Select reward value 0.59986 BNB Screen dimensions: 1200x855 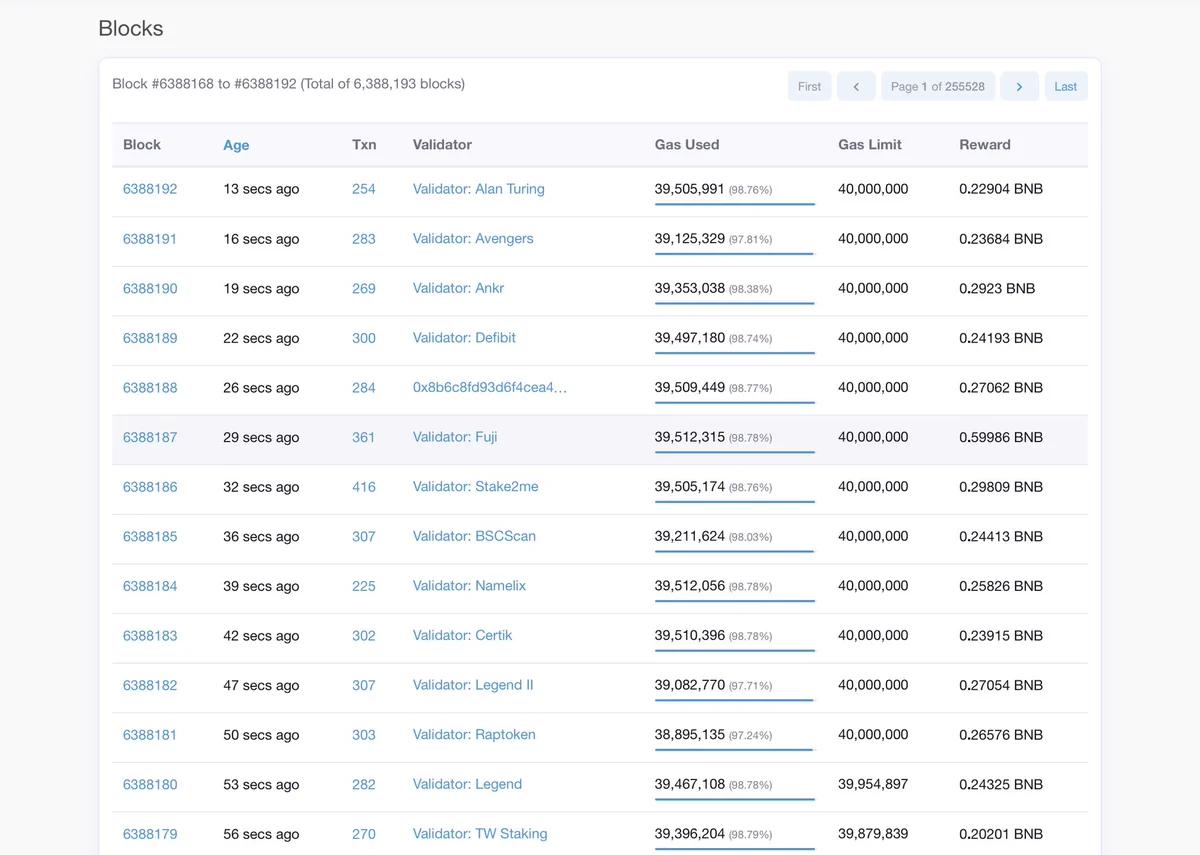click(1001, 437)
